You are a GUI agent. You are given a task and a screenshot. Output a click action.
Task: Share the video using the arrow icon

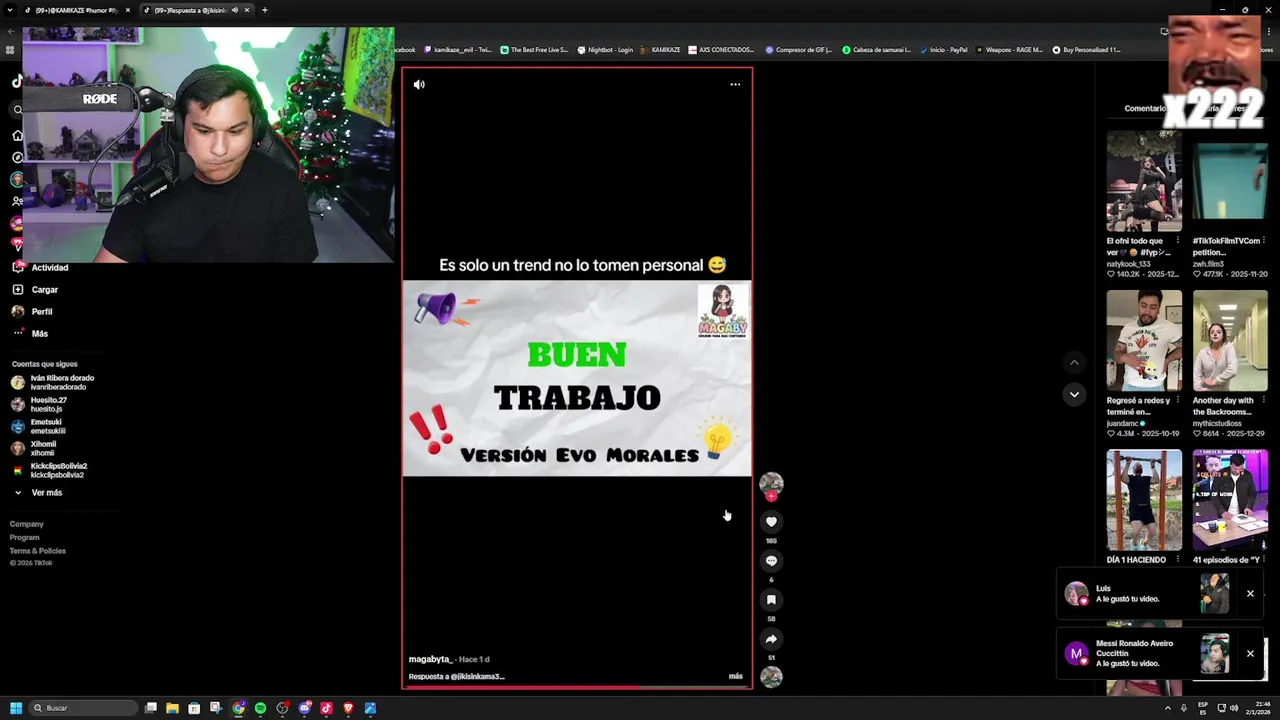(771, 638)
